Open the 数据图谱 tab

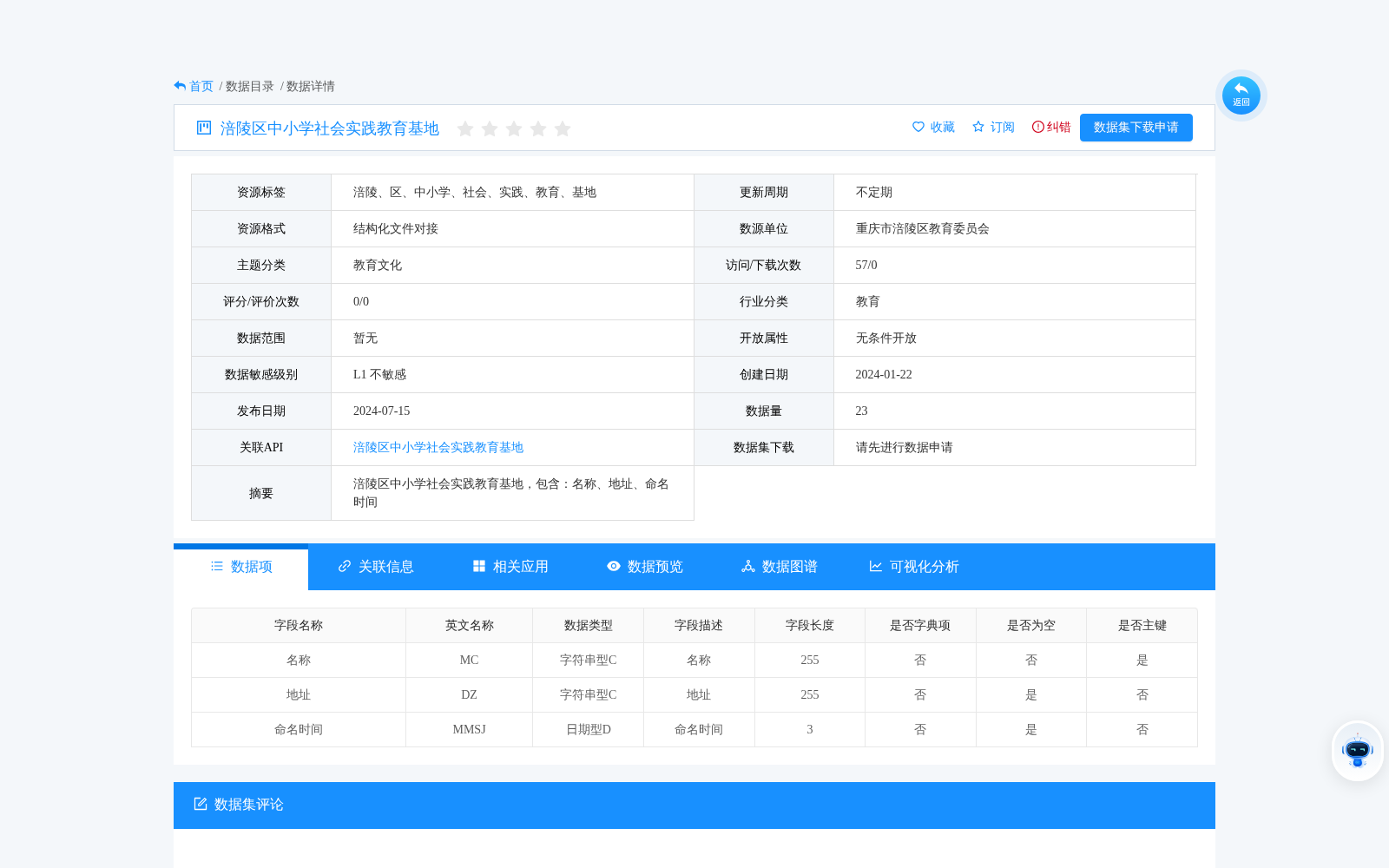pos(780,567)
